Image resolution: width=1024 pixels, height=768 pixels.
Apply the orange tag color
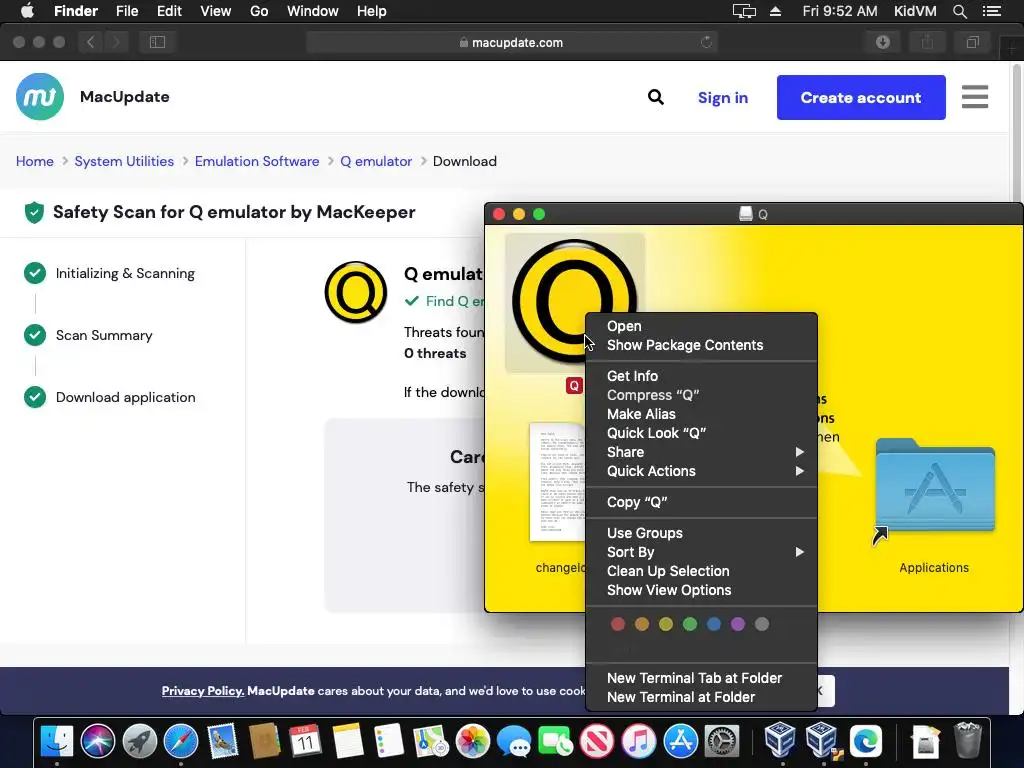(x=642, y=624)
